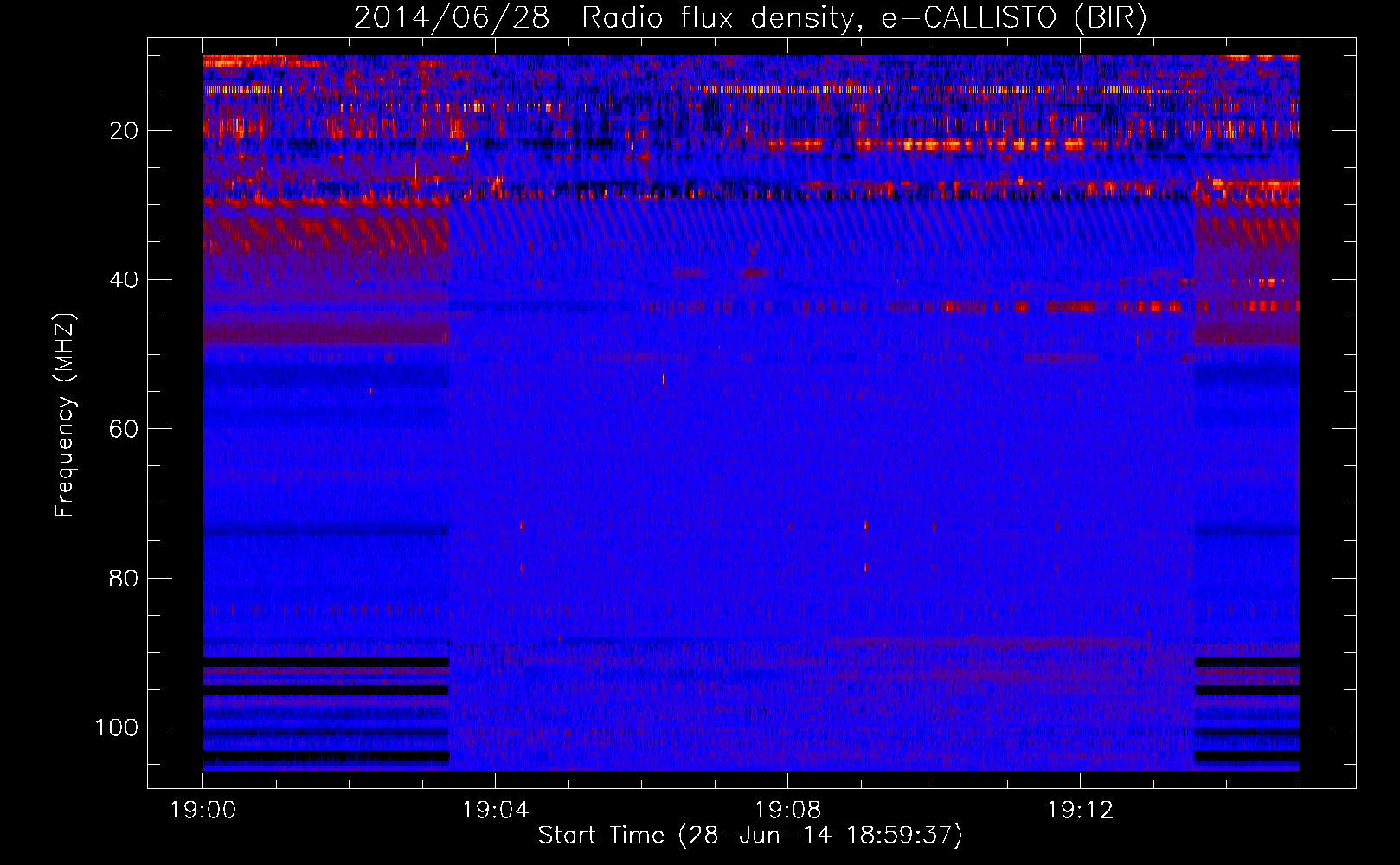Click the 100 MHz frequency tick label
The image size is (1400, 865).
tap(117, 727)
